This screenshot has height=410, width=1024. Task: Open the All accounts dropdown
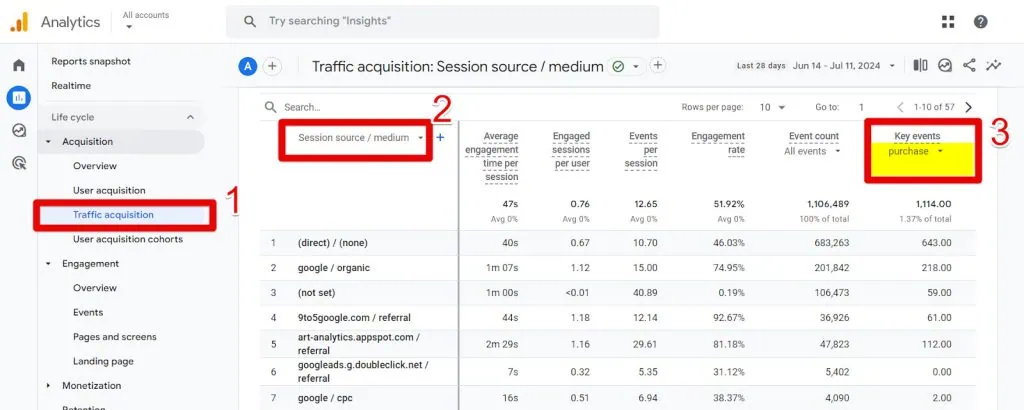[x=146, y=20]
